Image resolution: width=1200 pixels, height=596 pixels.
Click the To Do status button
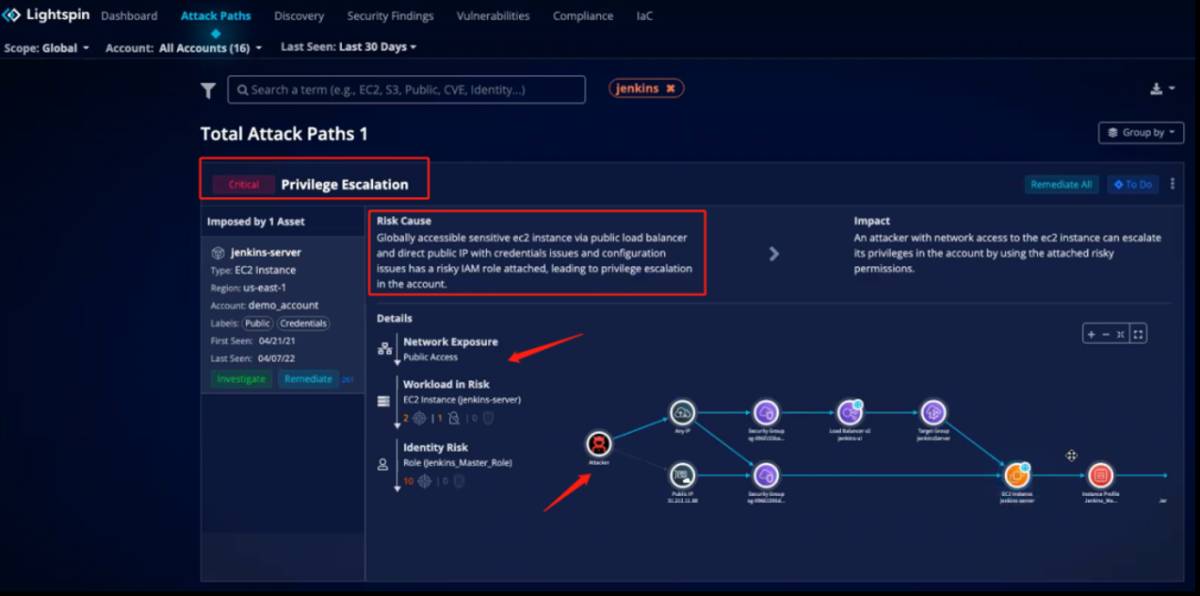pyautogui.click(x=1133, y=184)
